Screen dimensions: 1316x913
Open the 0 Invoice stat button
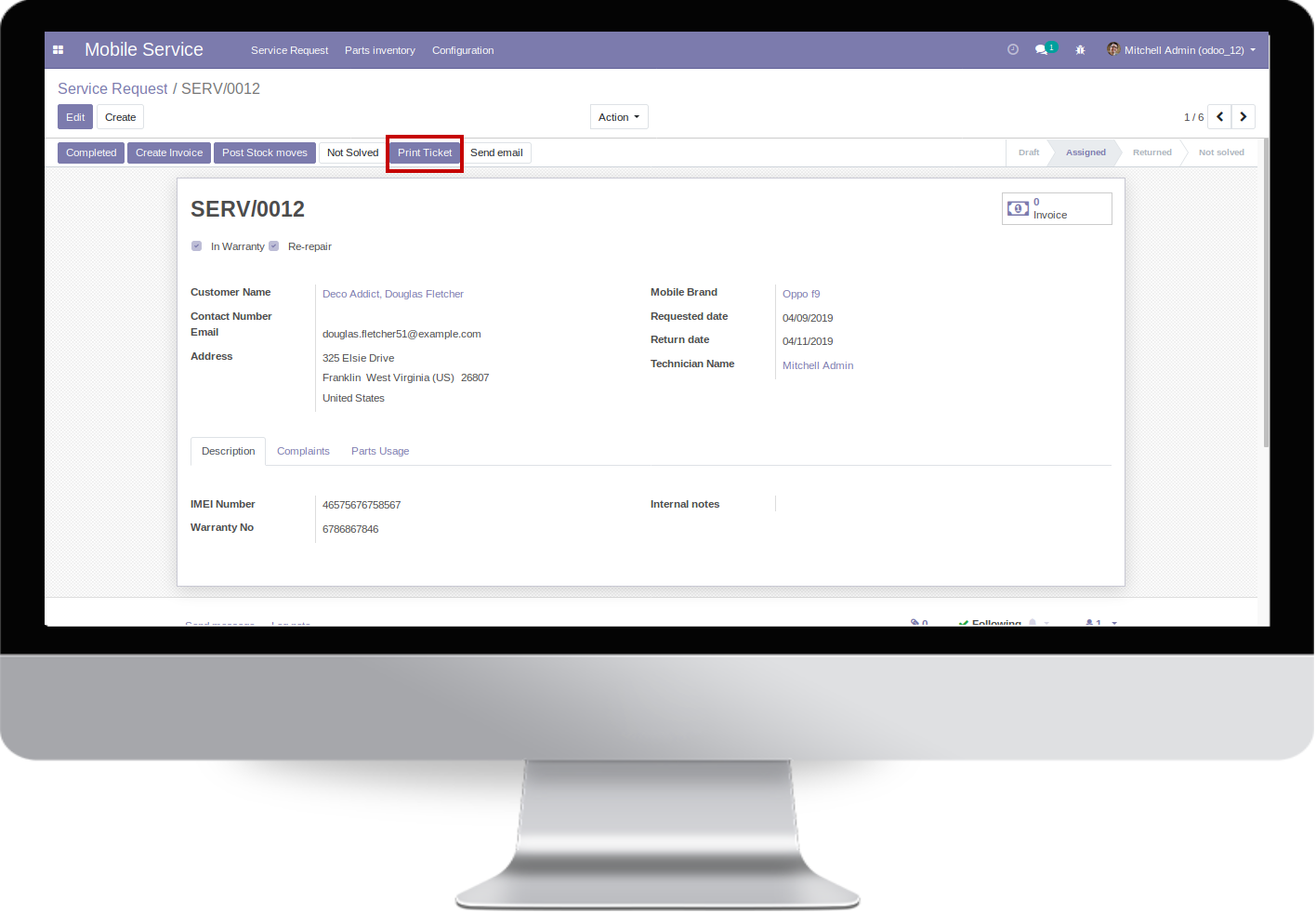click(1057, 208)
